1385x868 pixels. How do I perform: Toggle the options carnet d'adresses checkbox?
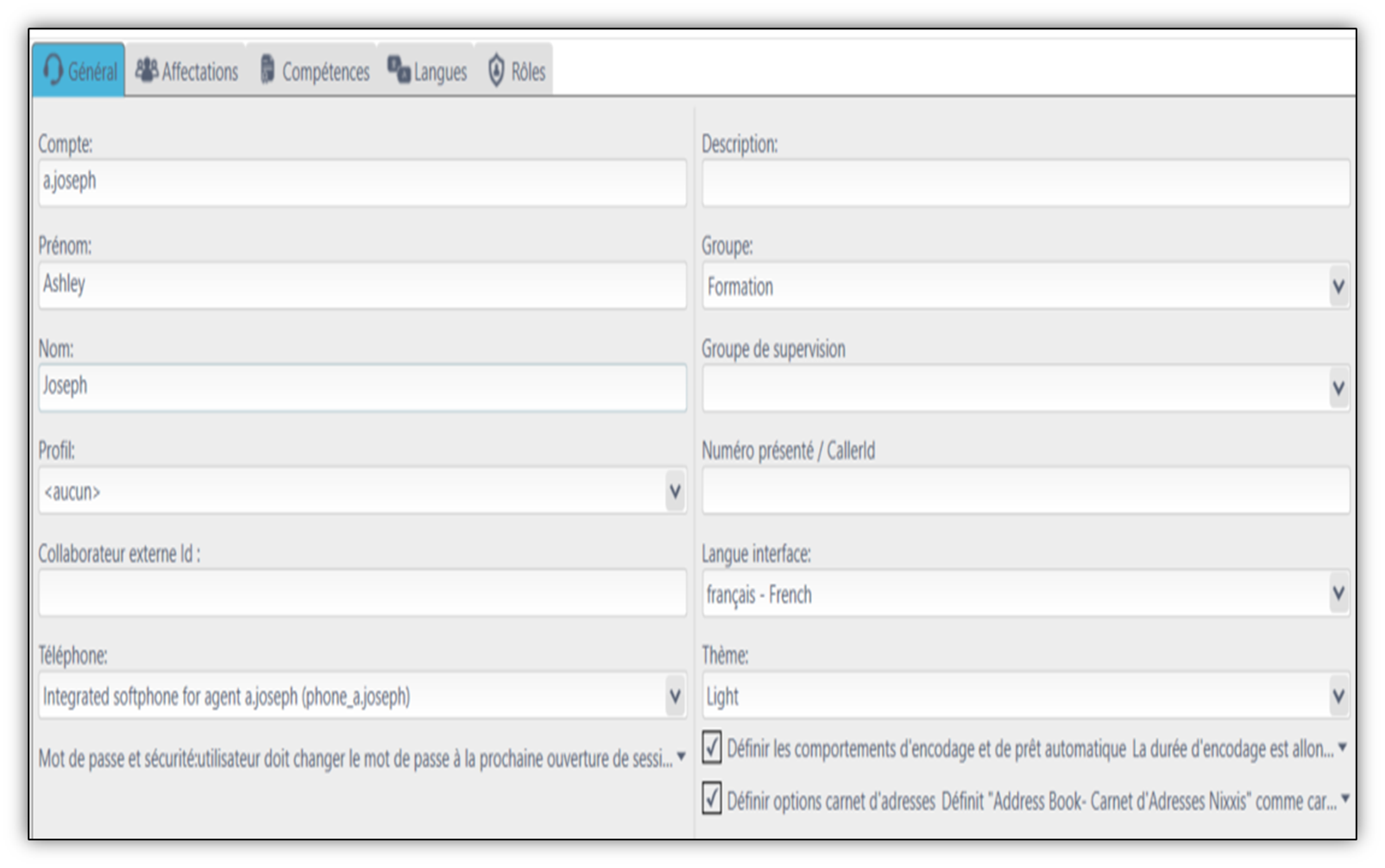pyautogui.click(x=712, y=799)
